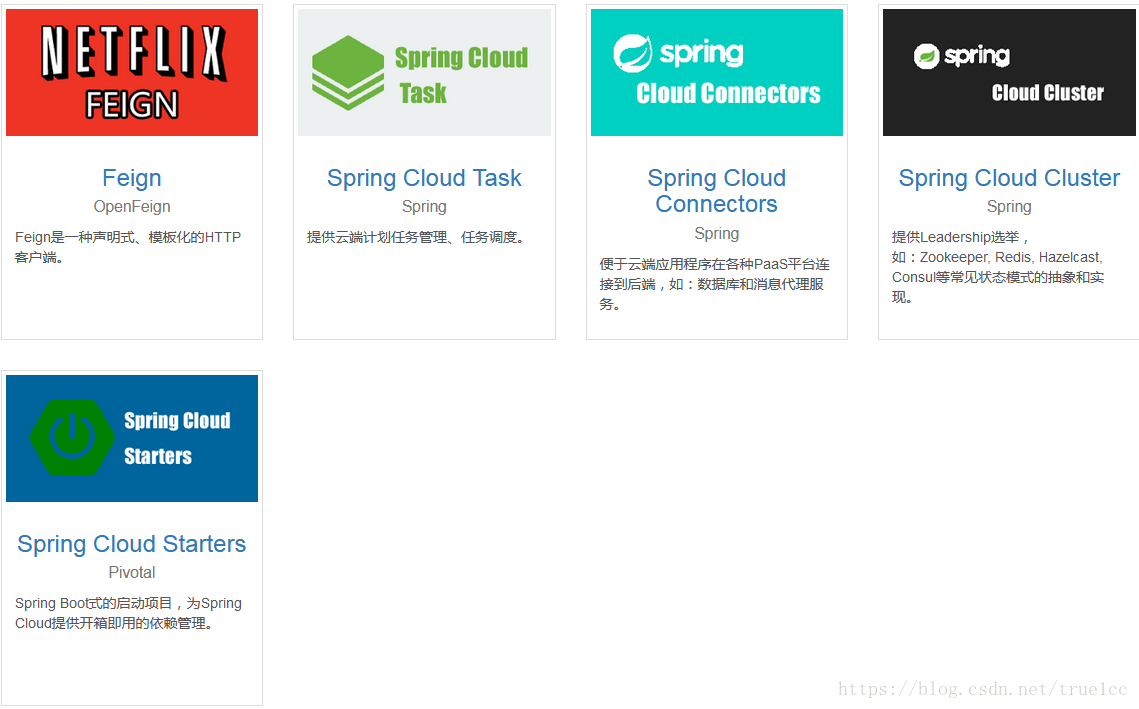
Task: Click the green power hexagon Starters icon
Action: click(x=72, y=437)
